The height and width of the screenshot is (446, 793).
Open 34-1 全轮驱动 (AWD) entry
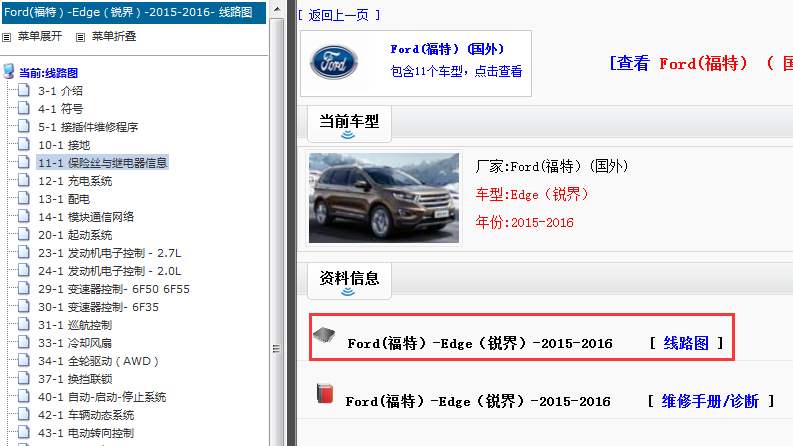99,361
